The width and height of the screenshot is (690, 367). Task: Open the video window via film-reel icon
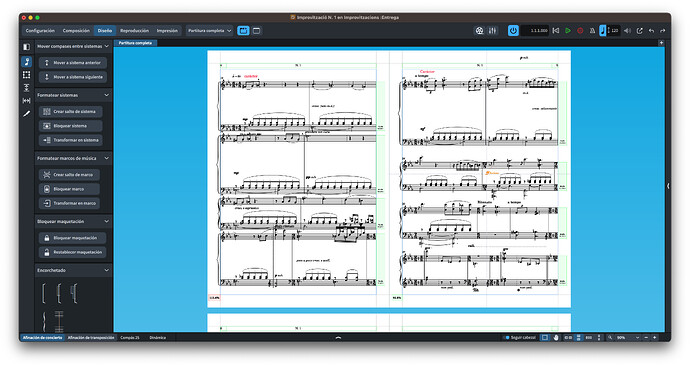pyautogui.click(x=479, y=30)
